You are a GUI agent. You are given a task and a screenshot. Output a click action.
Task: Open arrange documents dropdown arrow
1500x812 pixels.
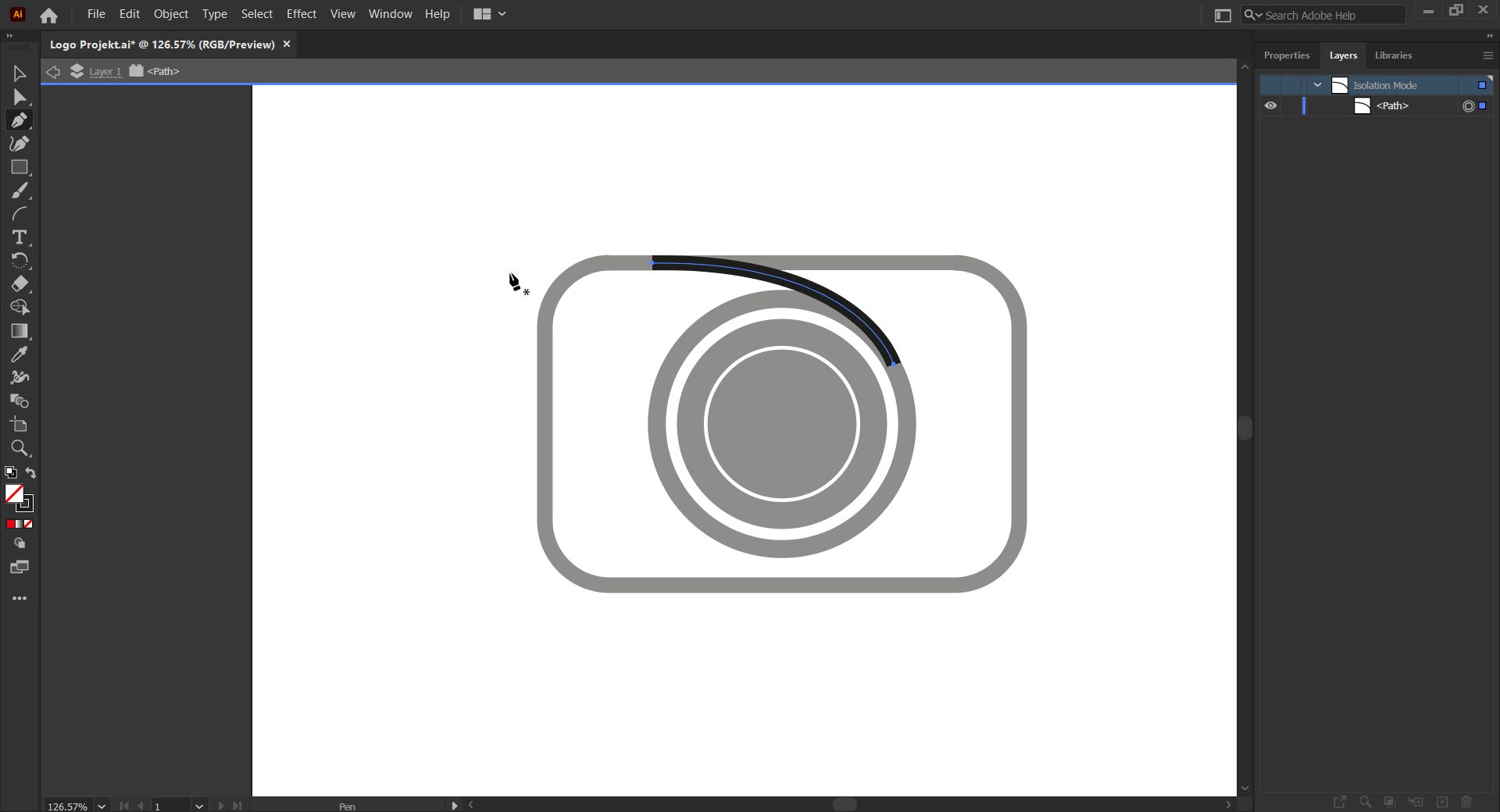pyautogui.click(x=502, y=14)
